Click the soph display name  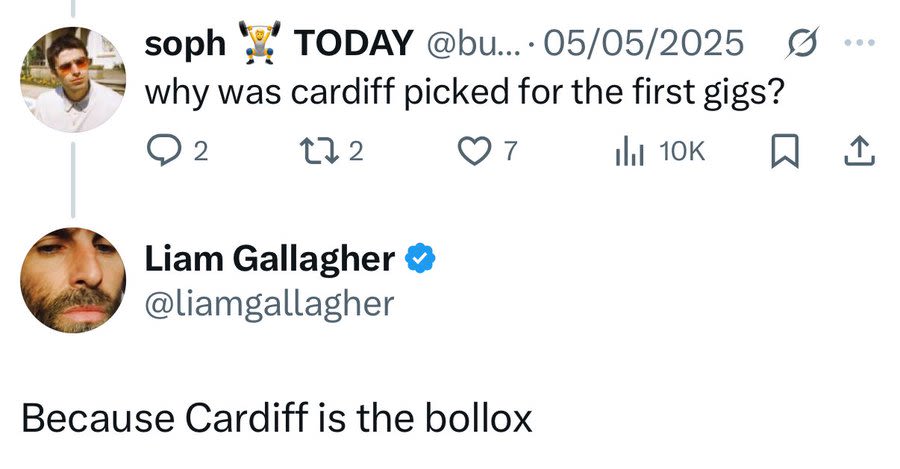point(185,43)
